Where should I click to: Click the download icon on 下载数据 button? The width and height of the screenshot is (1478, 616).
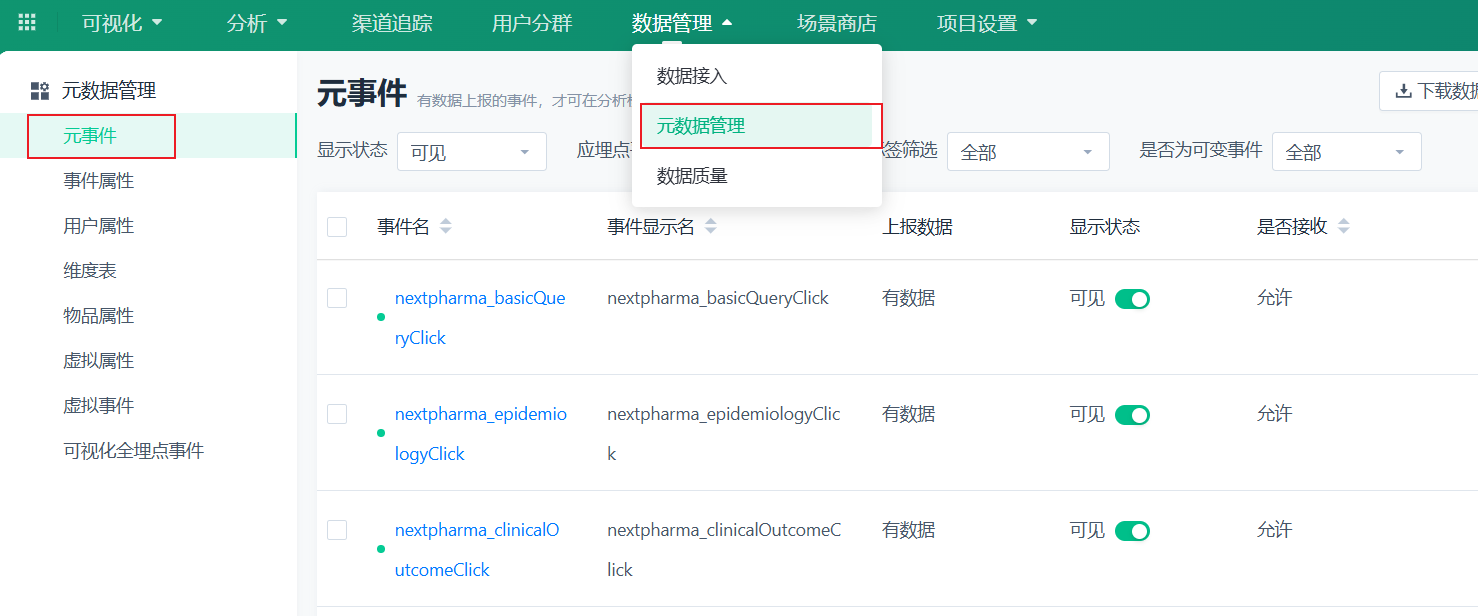(x=1404, y=91)
